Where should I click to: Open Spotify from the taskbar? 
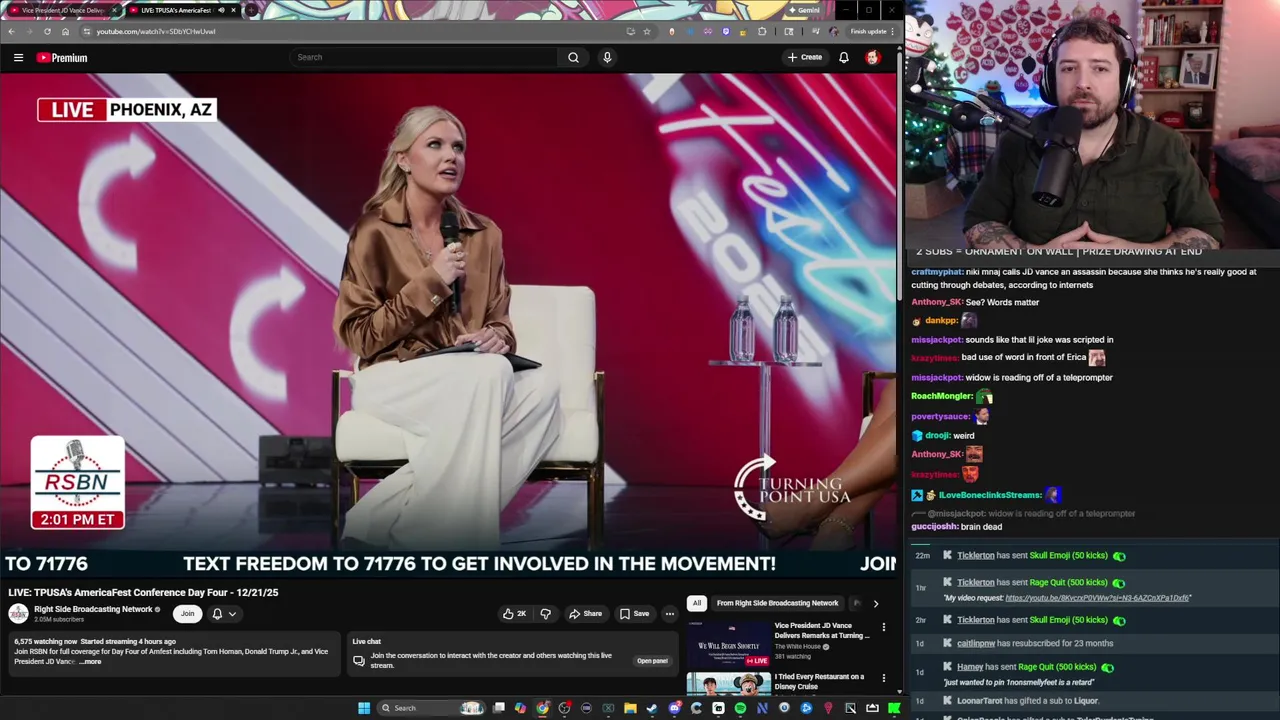pyautogui.click(x=740, y=708)
